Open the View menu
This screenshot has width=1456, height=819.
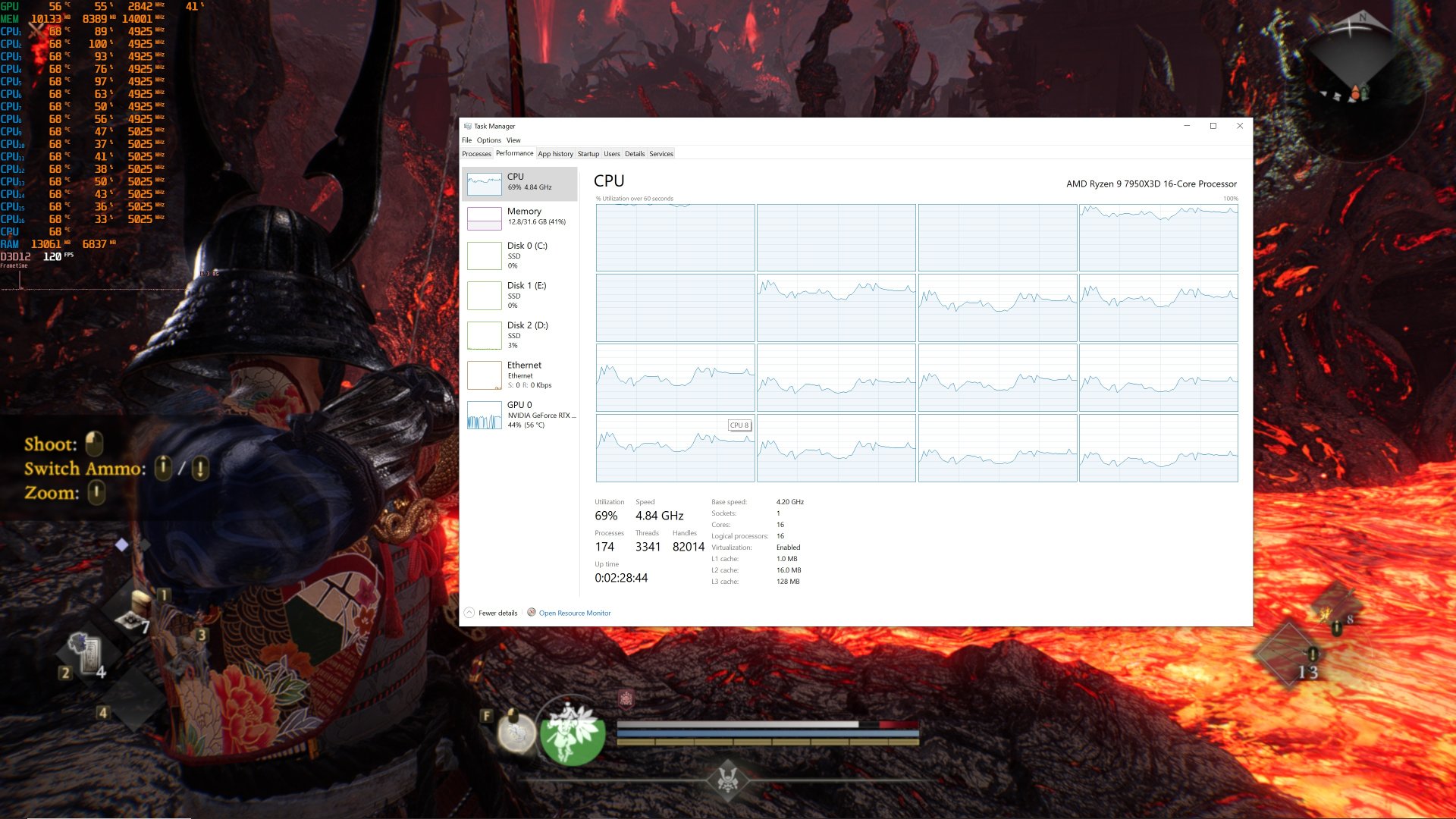513,140
